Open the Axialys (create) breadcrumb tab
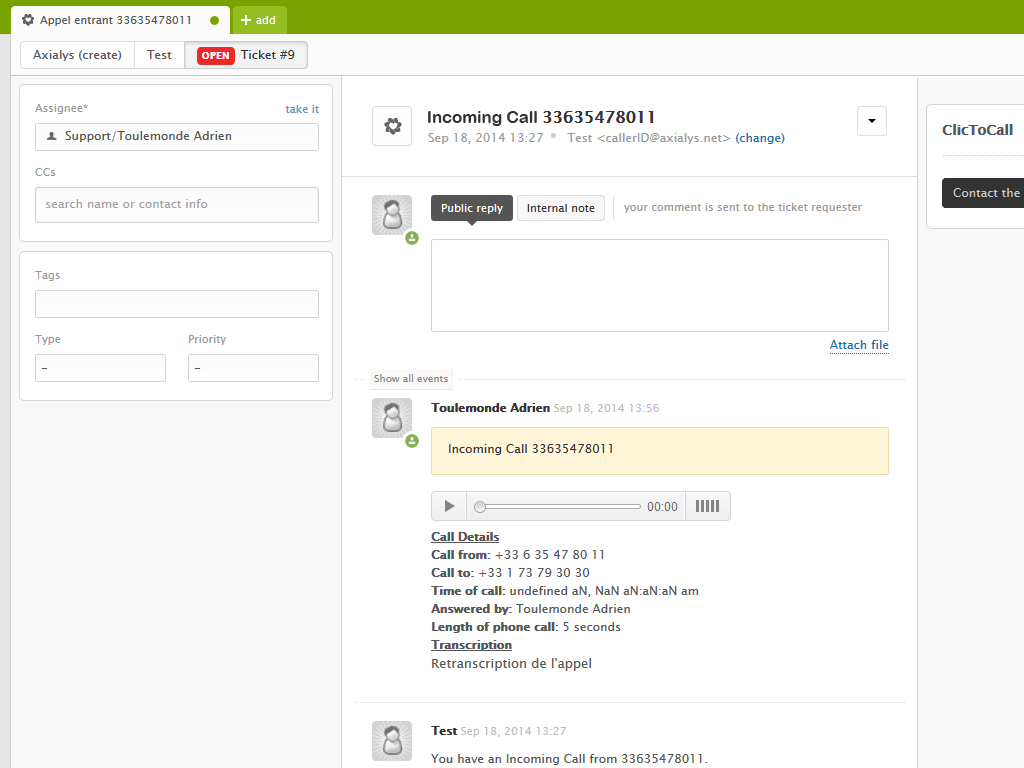 coord(77,55)
